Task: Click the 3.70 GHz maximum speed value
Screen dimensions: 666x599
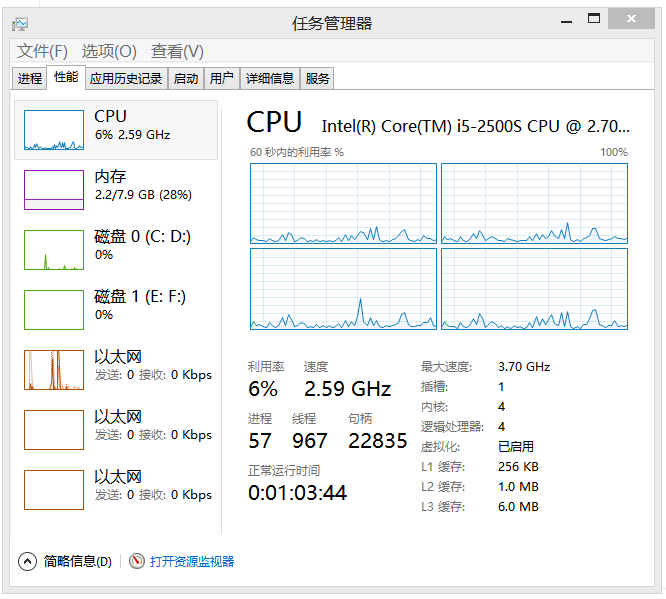Action: coord(524,367)
